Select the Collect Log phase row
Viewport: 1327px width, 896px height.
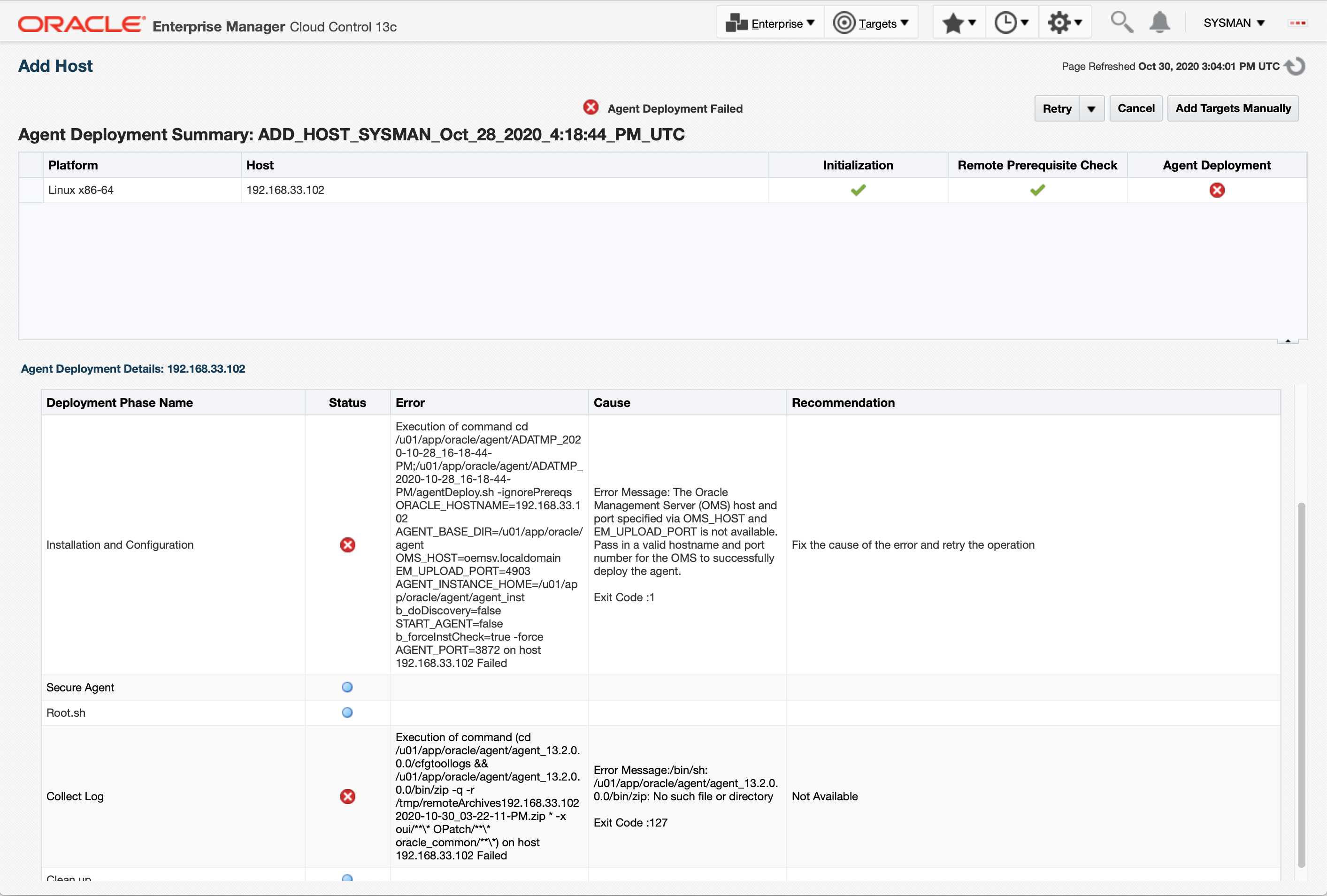coord(660,796)
